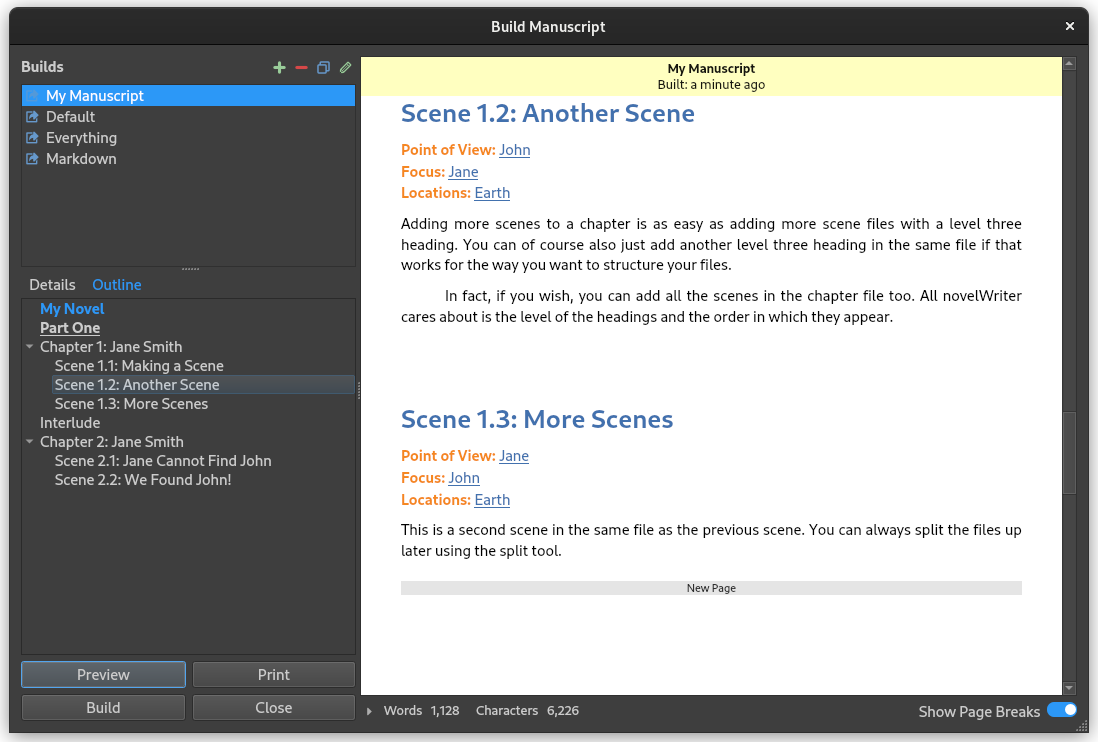Edit selected build with the pencil icon

(x=345, y=67)
